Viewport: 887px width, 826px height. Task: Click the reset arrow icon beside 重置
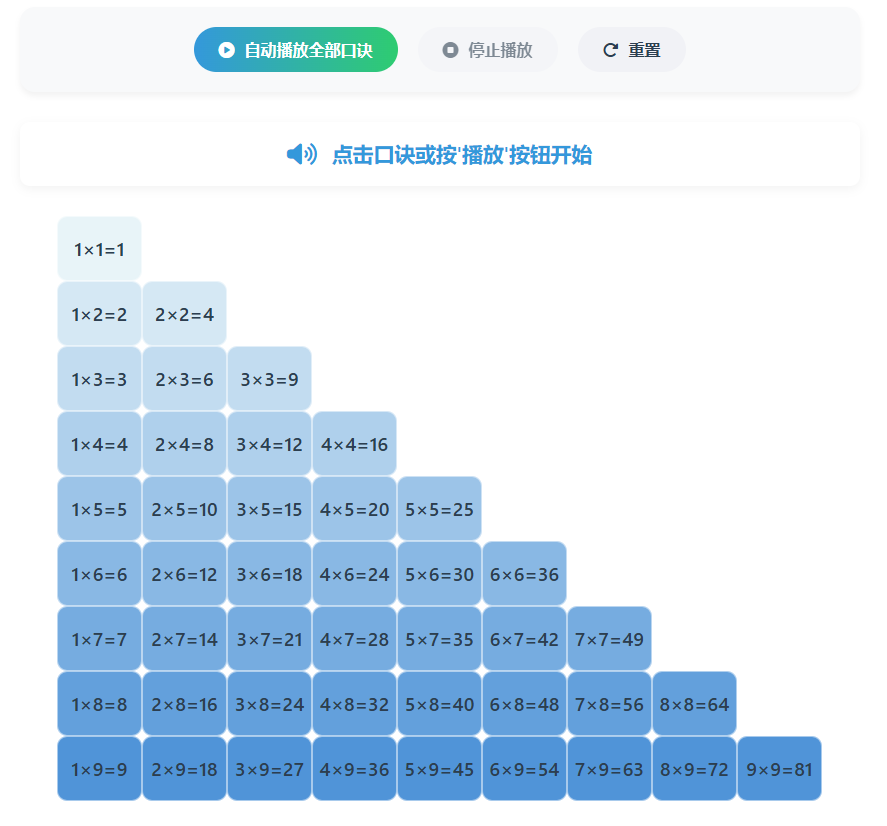[610, 50]
